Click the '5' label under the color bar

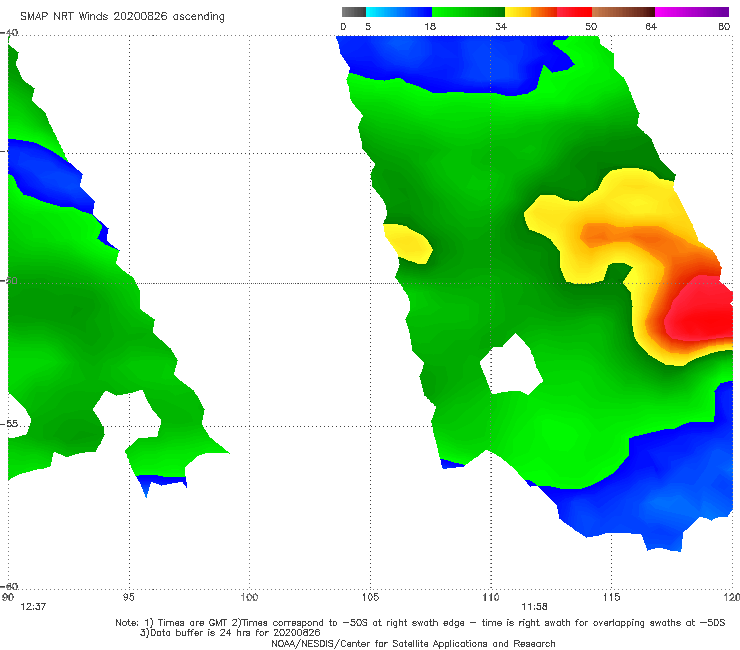tap(368, 26)
